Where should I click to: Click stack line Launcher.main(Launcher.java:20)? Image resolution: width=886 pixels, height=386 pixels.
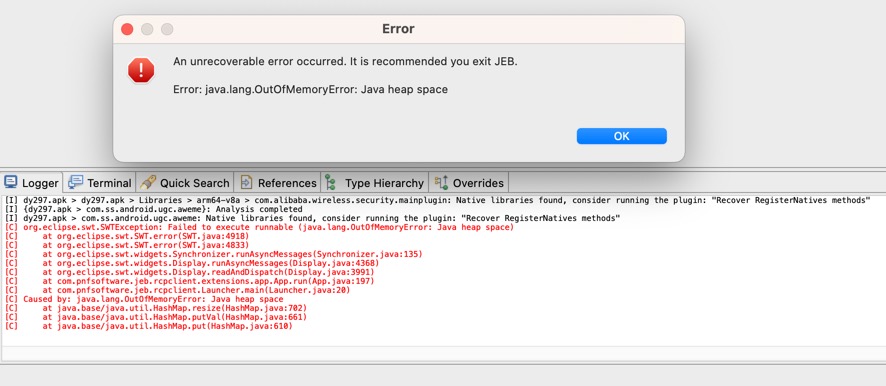tap(177, 290)
